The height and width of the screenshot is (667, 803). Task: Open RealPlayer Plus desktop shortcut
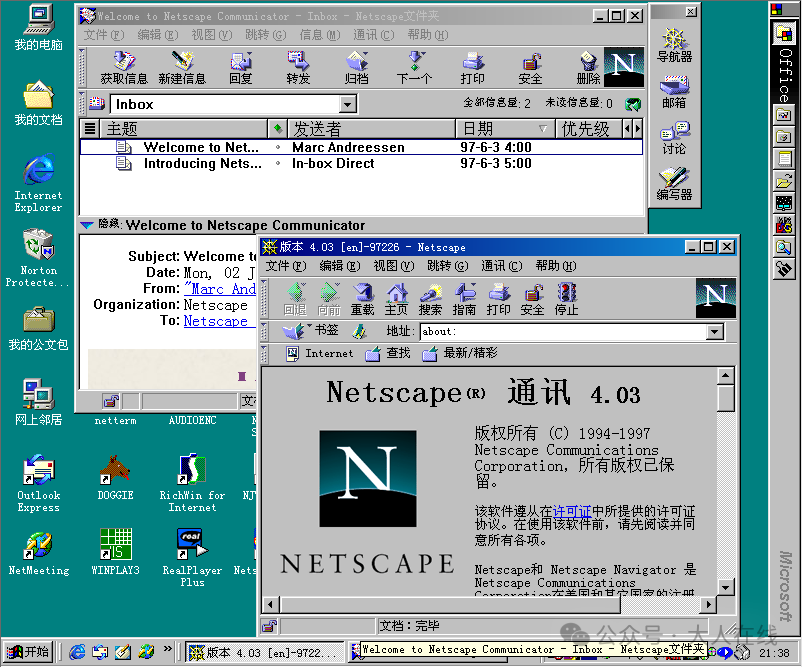192,557
